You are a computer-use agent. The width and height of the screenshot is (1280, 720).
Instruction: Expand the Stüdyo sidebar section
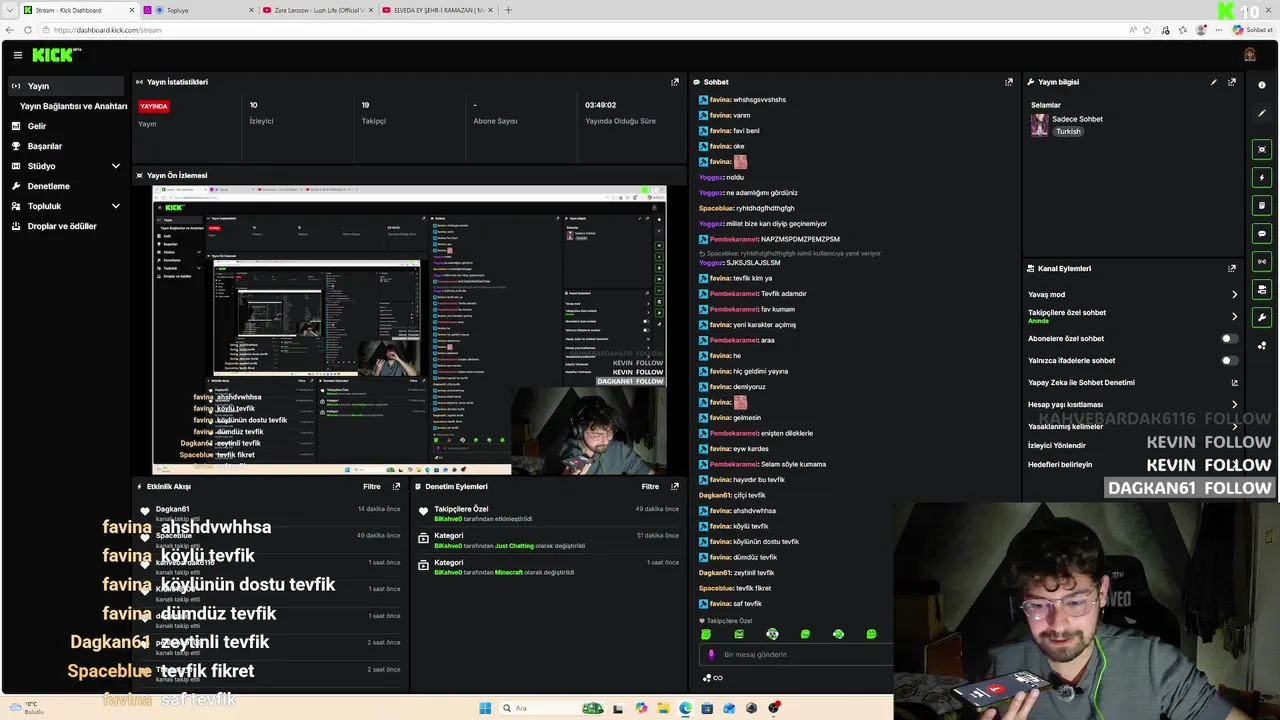(x=68, y=166)
